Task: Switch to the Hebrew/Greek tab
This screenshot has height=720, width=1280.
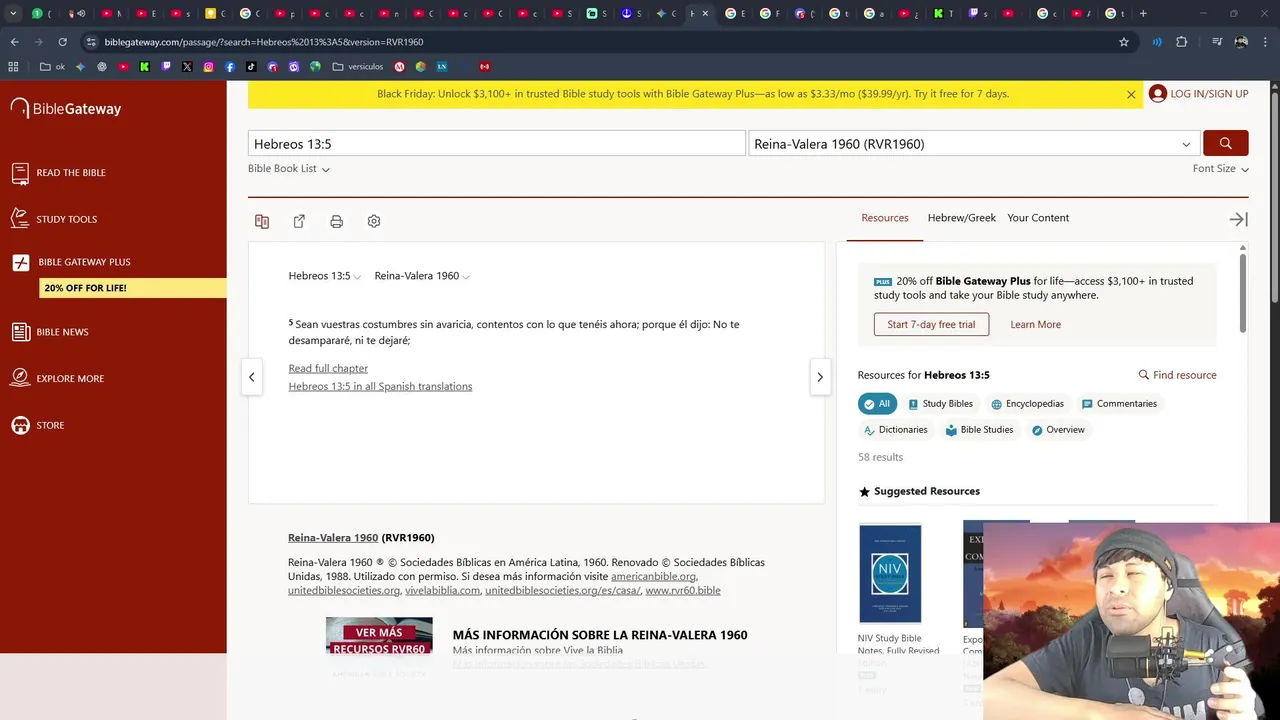Action: [x=962, y=218]
